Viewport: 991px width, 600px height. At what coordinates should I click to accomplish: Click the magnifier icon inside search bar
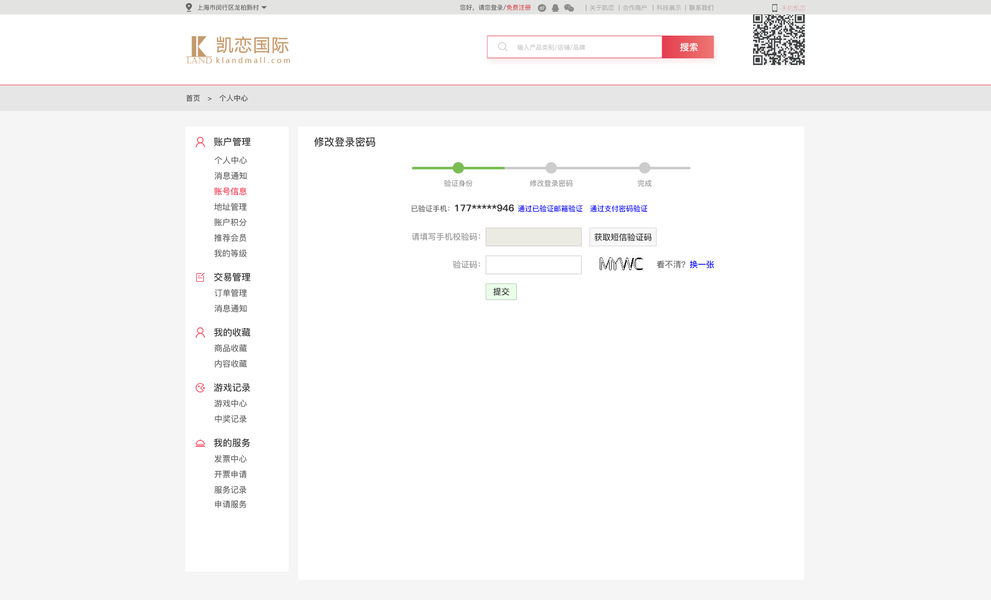point(500,46)
